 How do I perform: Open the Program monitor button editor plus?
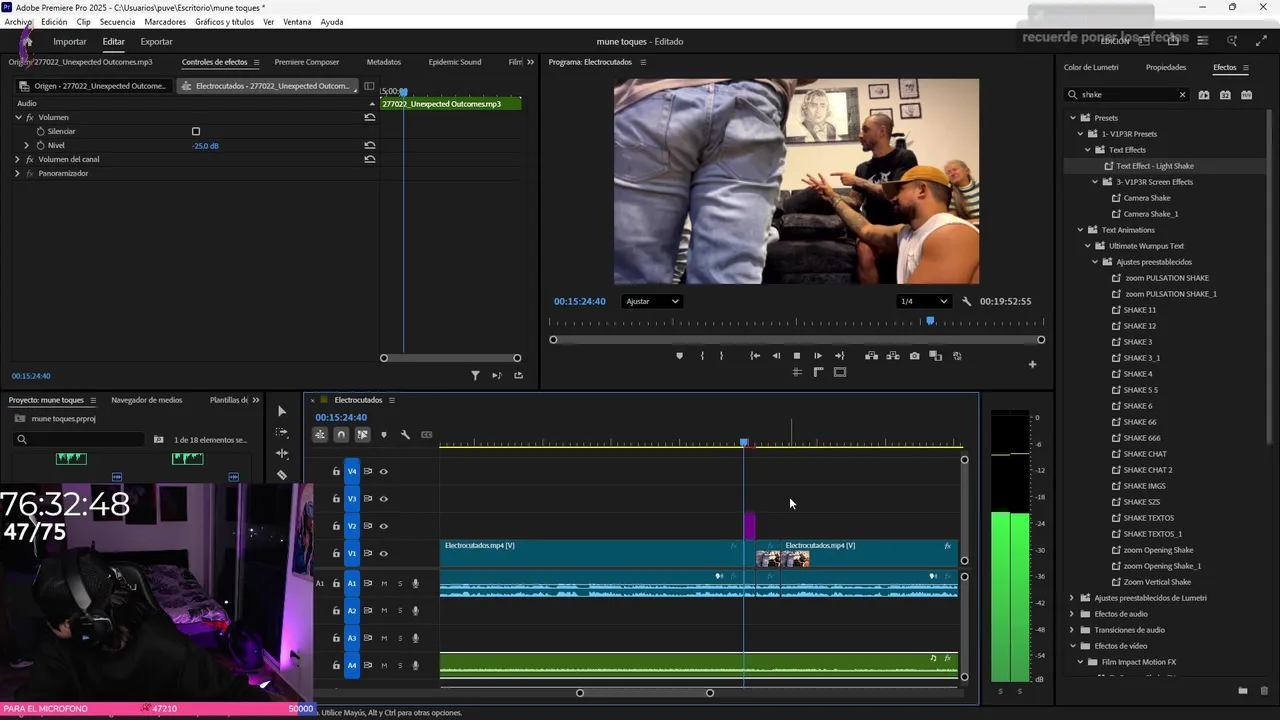pyautogui.click(x=1033, y=364)
